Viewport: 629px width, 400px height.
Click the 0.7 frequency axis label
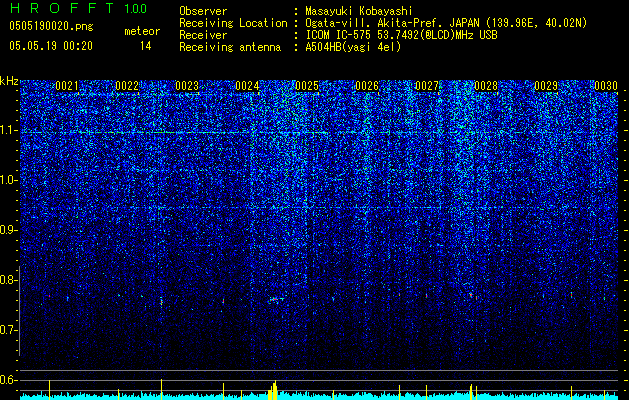8,330
